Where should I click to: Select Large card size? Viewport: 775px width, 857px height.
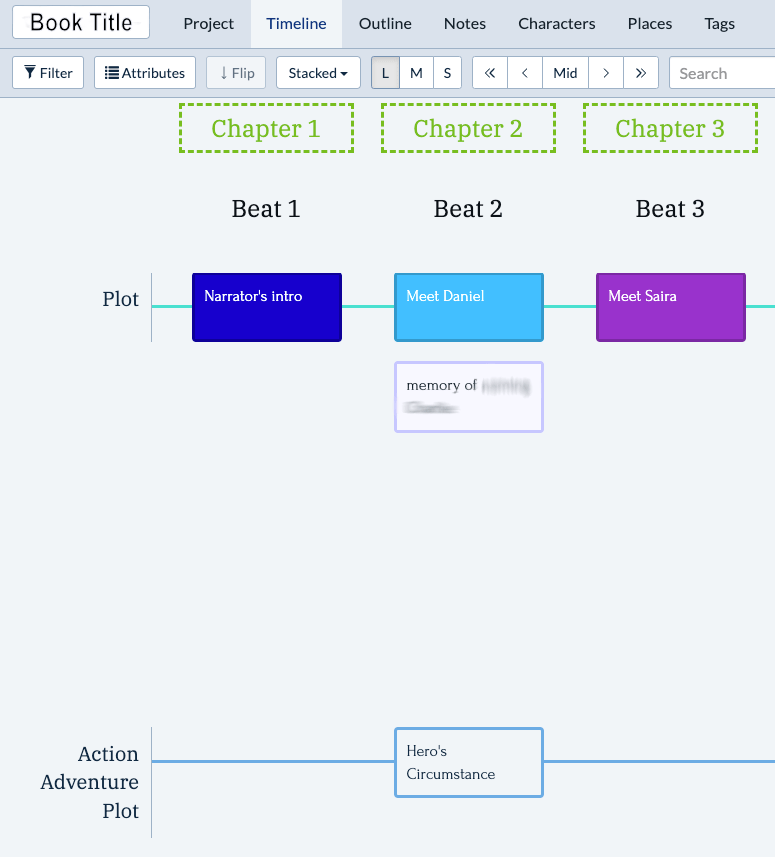pos(385,73)
